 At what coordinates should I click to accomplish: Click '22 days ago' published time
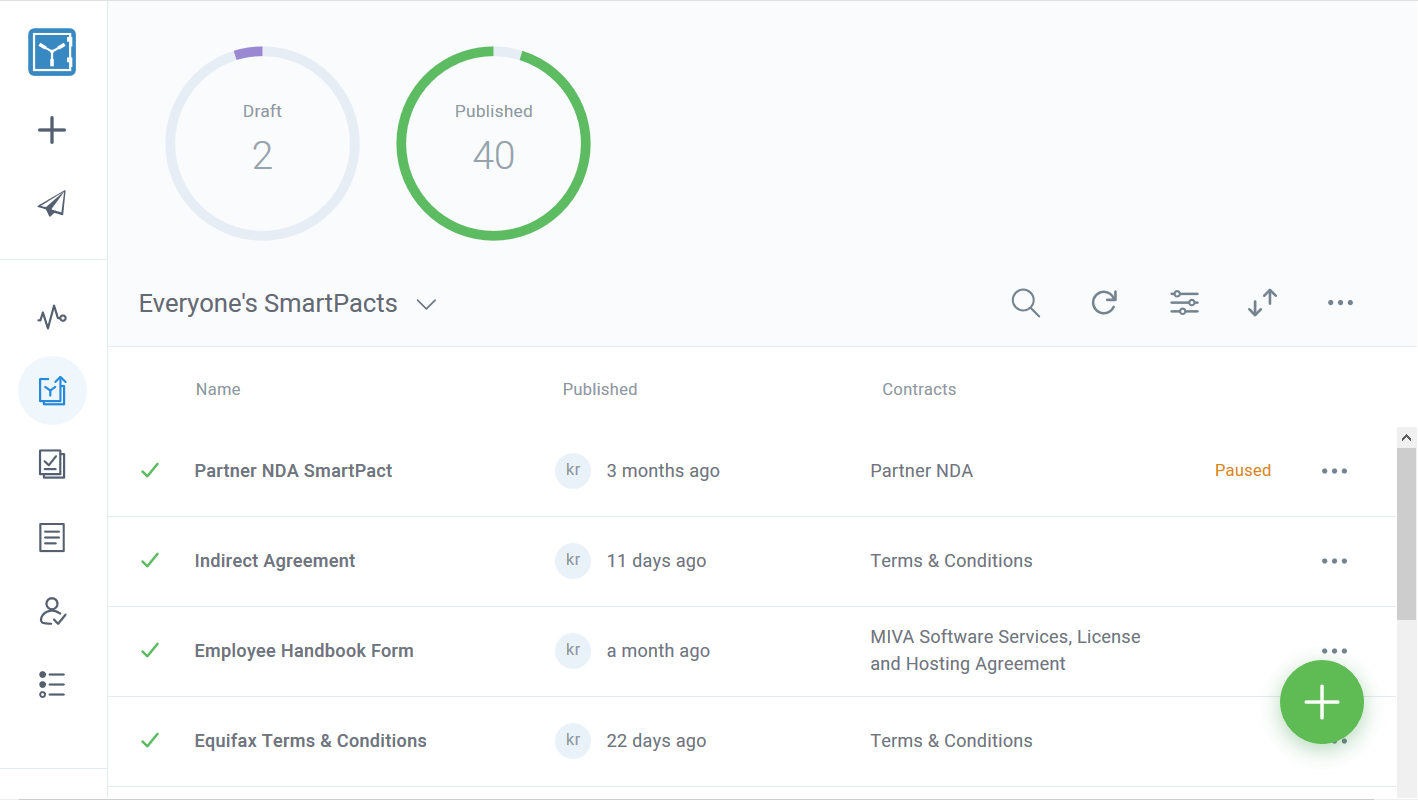point(656,741)
